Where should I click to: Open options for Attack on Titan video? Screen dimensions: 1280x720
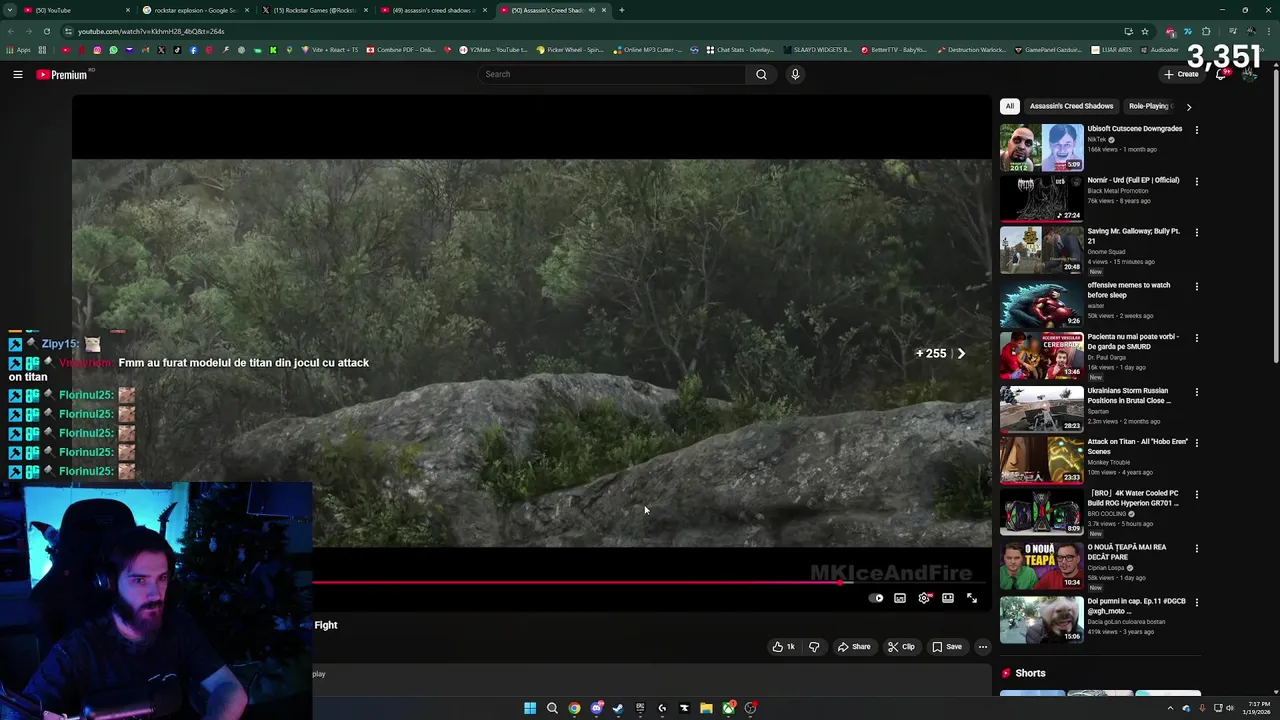(1196, 443)
